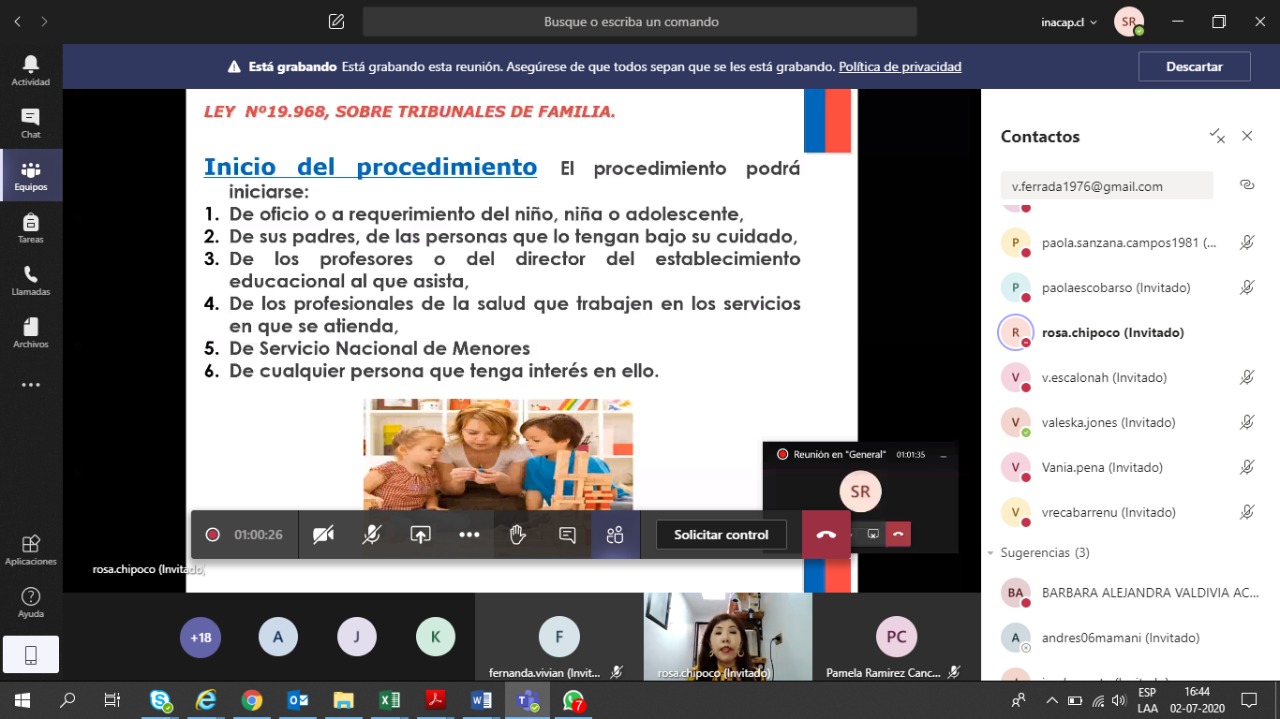1280x719 pixels.
Task: Raise your hand in the meeting
Action: [517, 535]
